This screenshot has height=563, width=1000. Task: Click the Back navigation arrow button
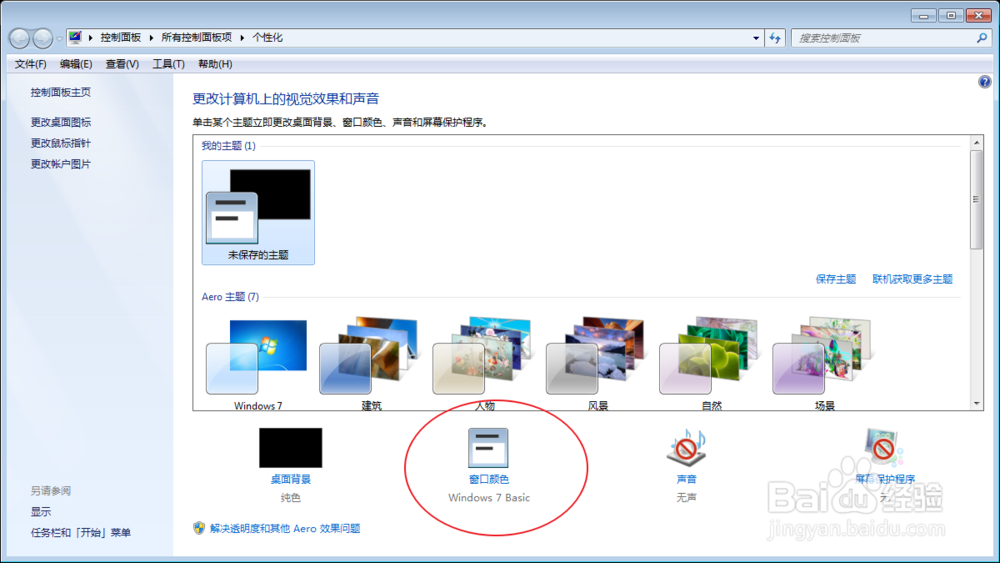point(19,39)
